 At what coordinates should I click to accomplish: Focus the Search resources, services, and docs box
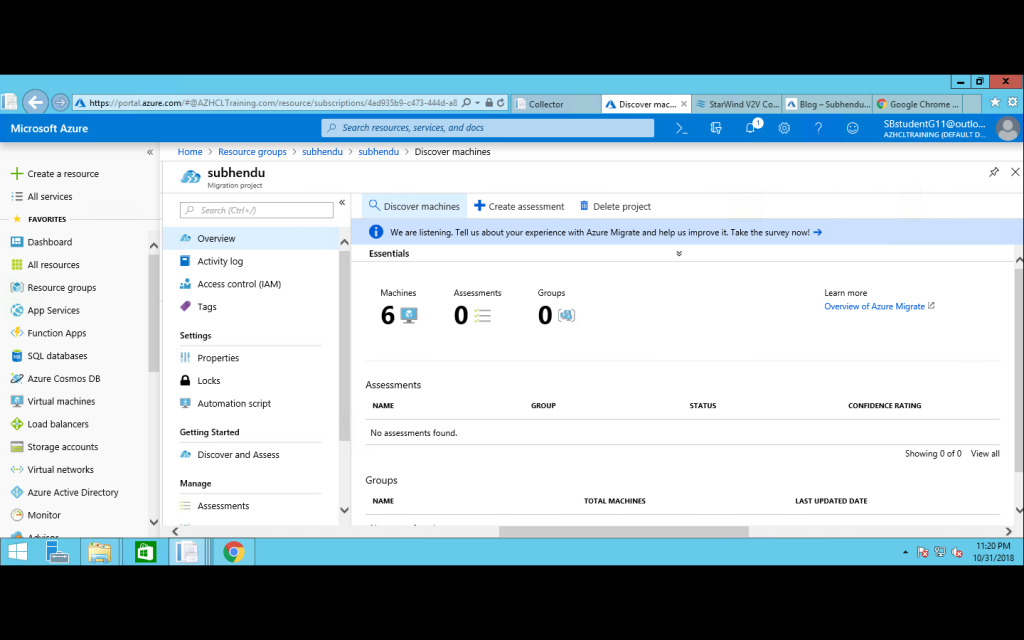487,128
